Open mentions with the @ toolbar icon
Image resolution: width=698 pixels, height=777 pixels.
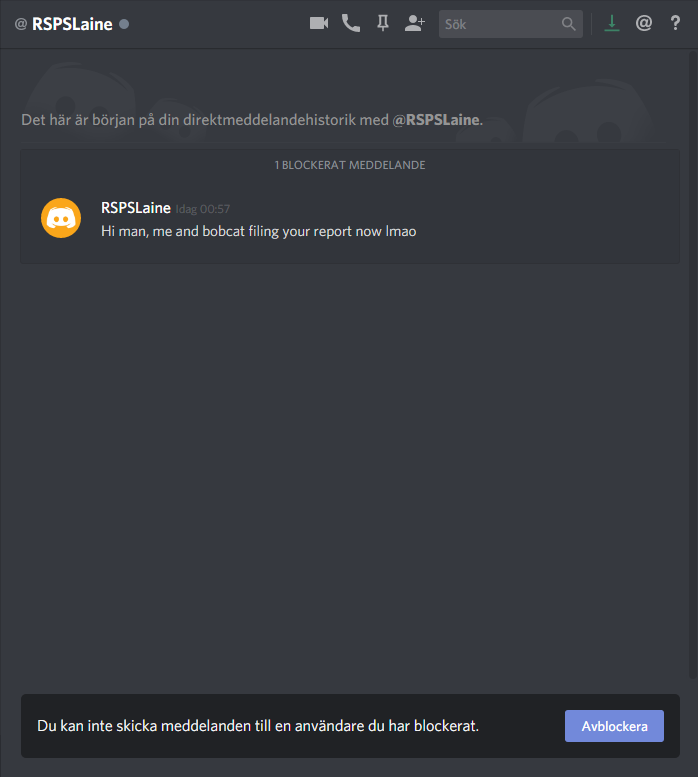pos(644,23)
